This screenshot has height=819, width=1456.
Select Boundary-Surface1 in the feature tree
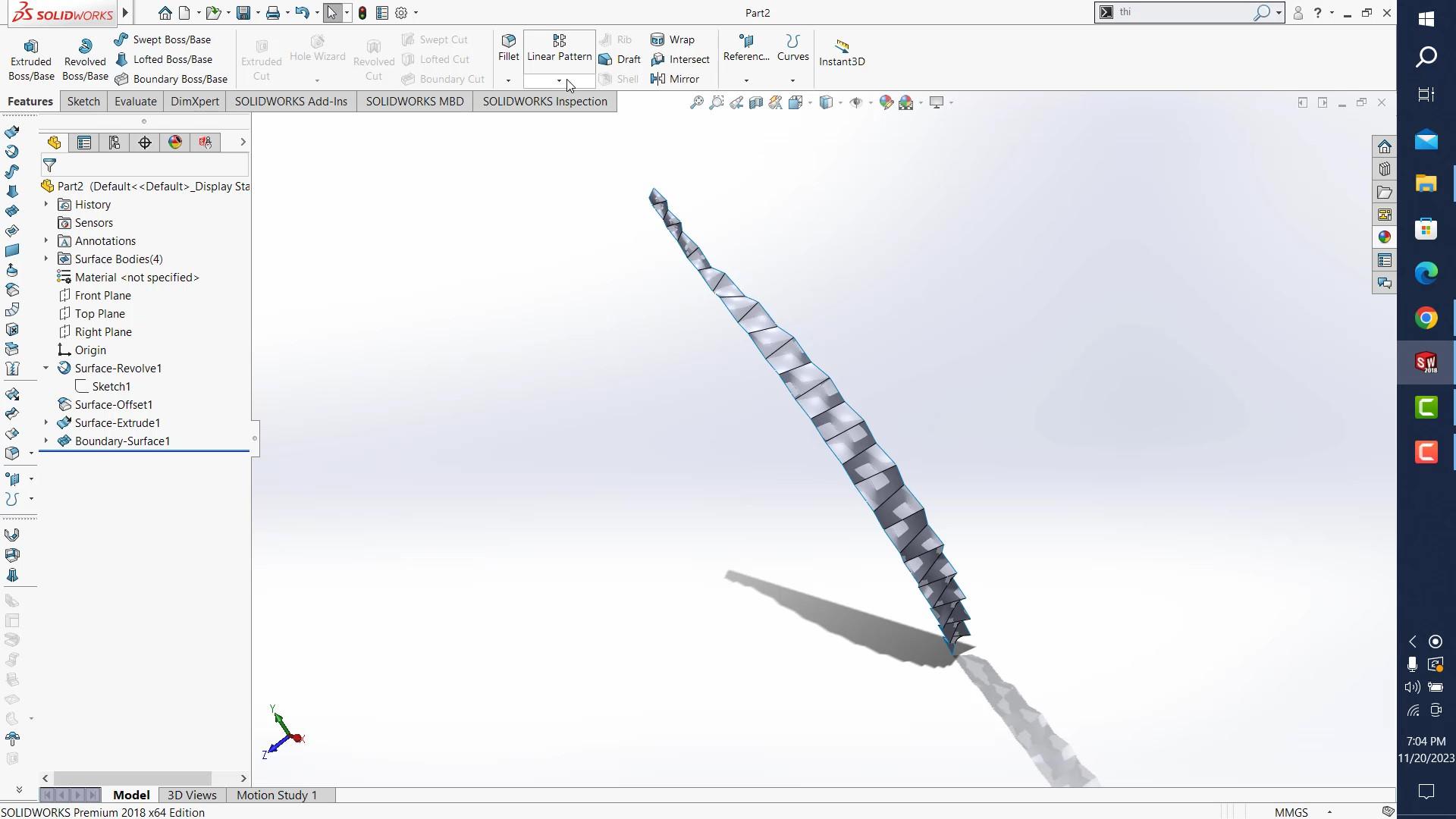pos(122,441)
